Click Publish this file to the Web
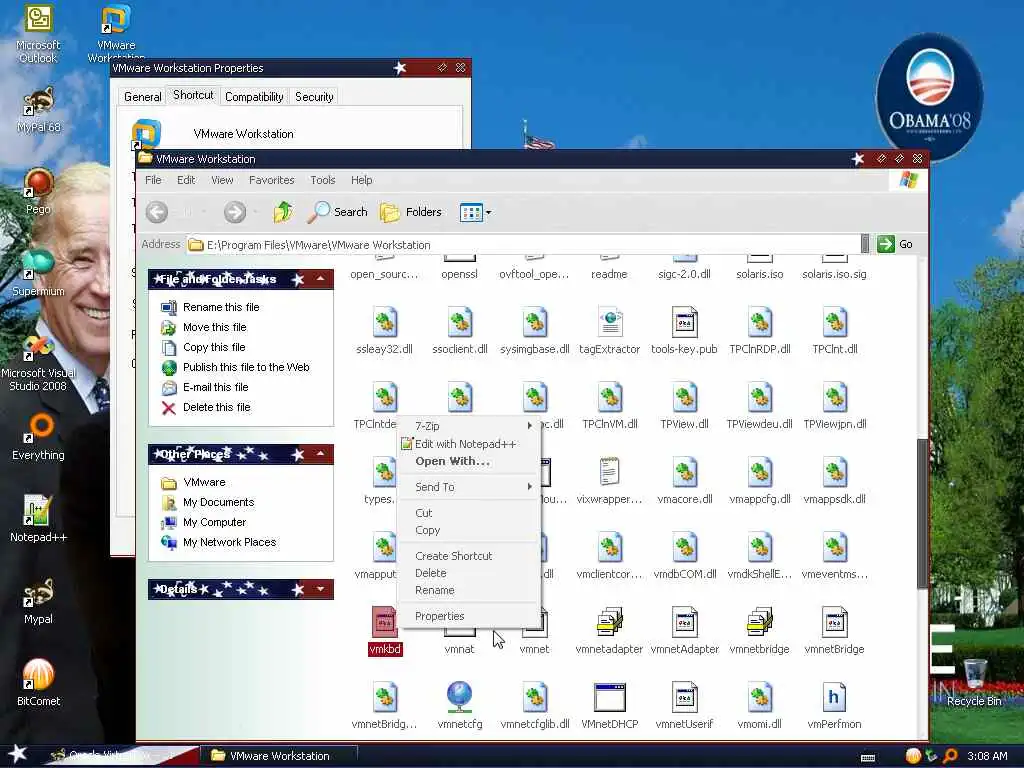Image resolution: width=1024 pixels, height=768 pixels. 246,367
